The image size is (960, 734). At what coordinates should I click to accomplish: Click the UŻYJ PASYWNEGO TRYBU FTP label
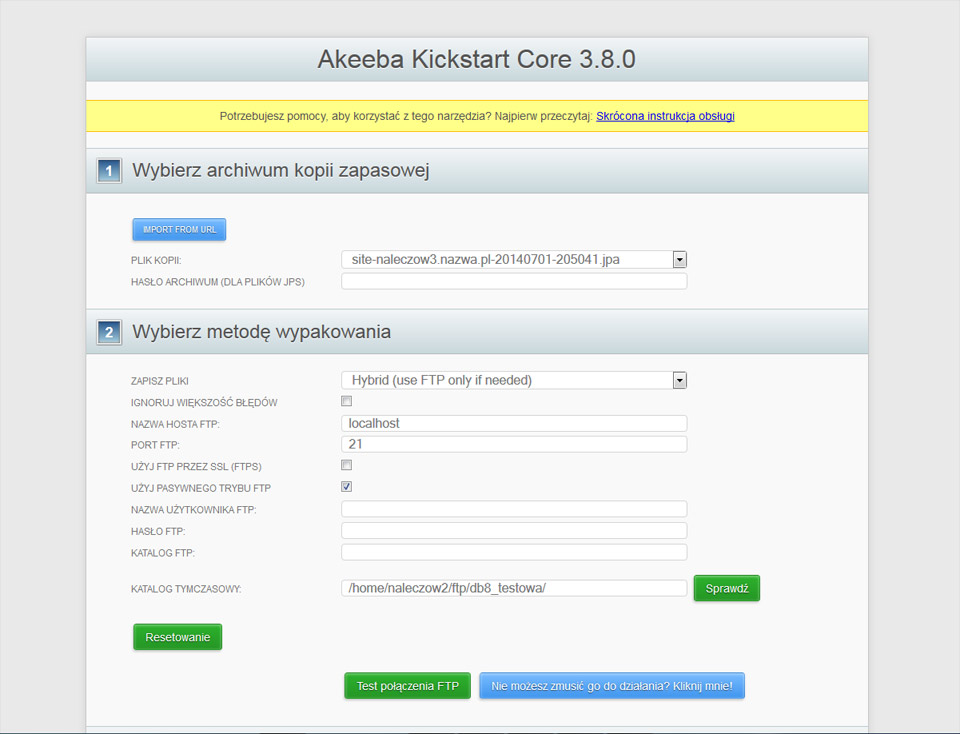(201, 488)
